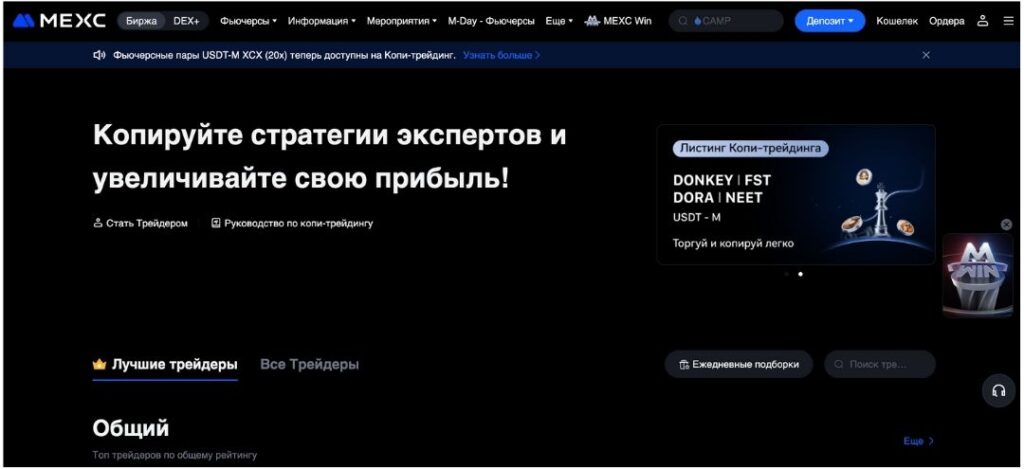Image resolution: width=1024 pixels, height=469 pixels.
Task: Click Стать Трейдером link
Action: point(140,223)
